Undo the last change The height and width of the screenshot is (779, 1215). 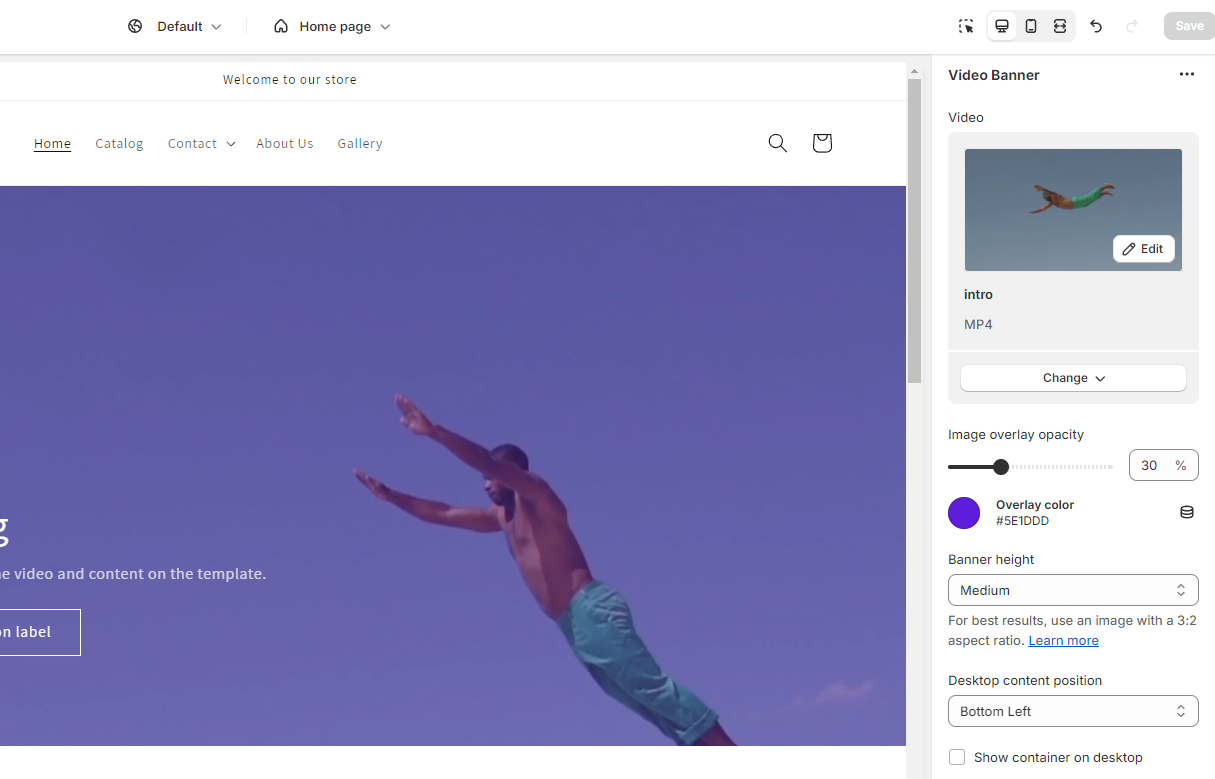[x=1096, y=26]
